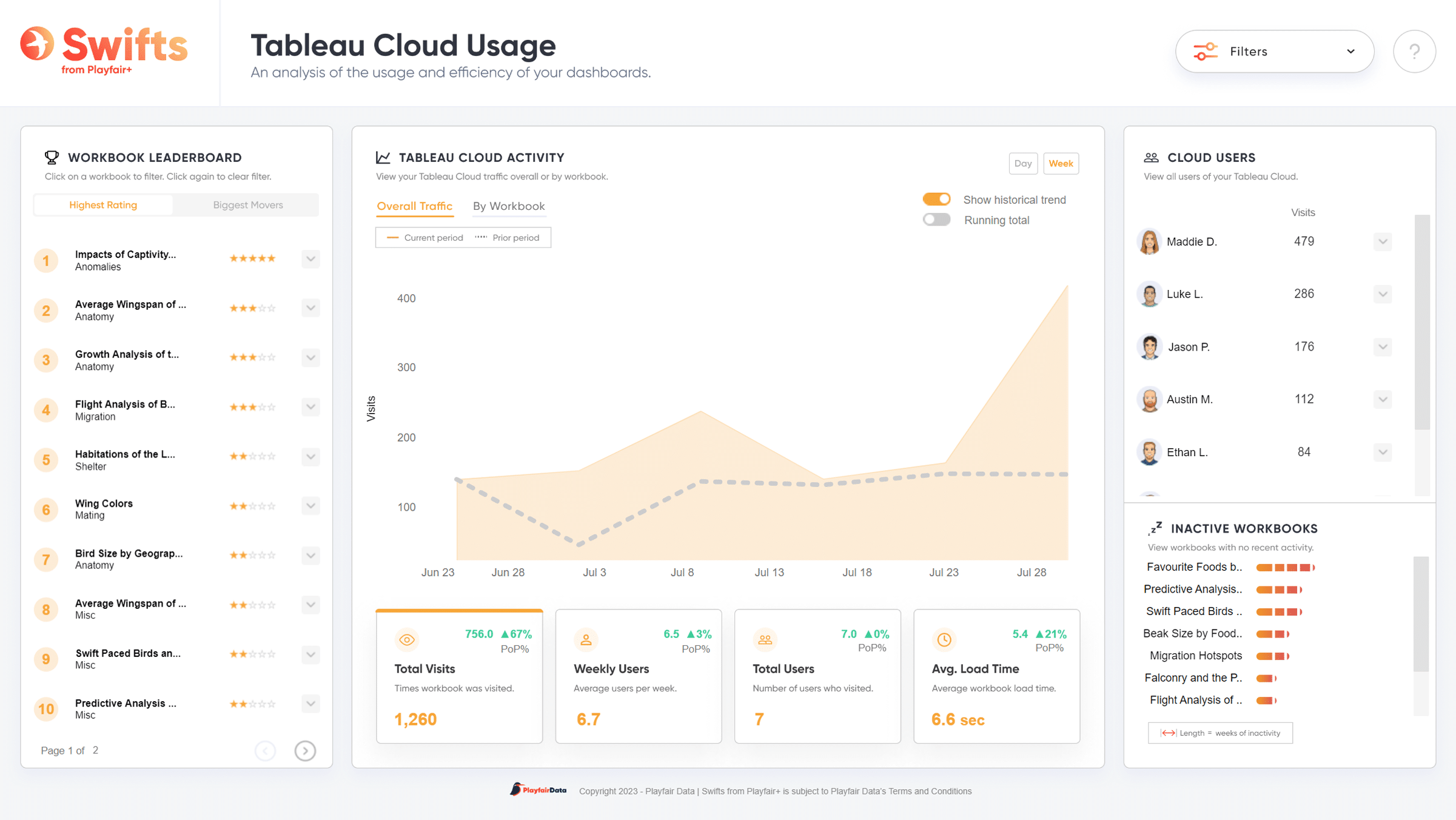Image resolution: width=1456 pixels, height=820 pixels.
Task: Switch to Overall Traffic tab
Action: [414, 206]
